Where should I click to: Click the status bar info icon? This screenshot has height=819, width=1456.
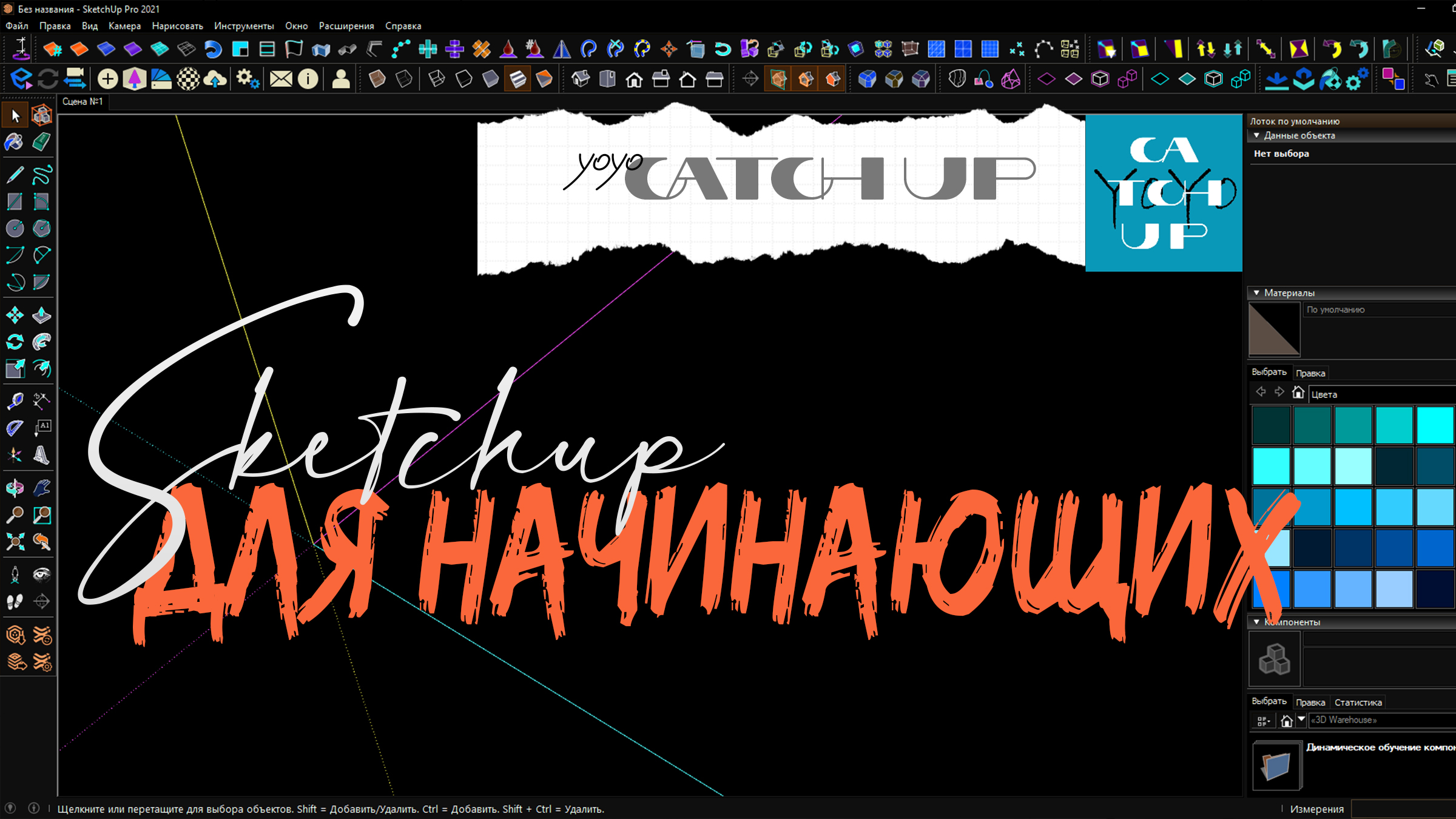tap(34, 809)
